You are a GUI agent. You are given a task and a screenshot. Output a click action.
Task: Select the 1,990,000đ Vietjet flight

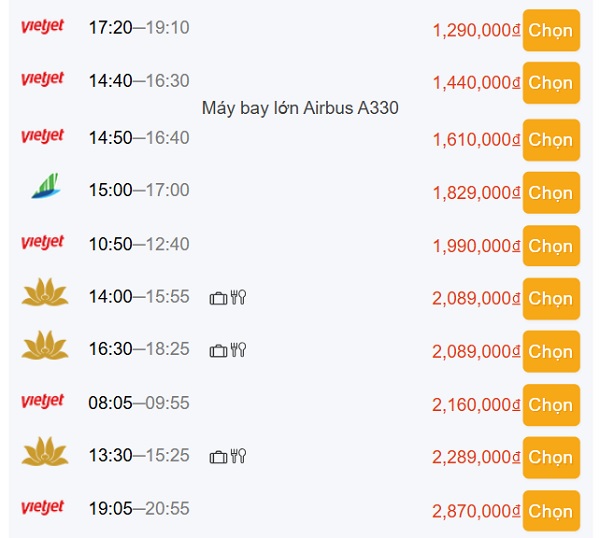(x=551, y=246)
